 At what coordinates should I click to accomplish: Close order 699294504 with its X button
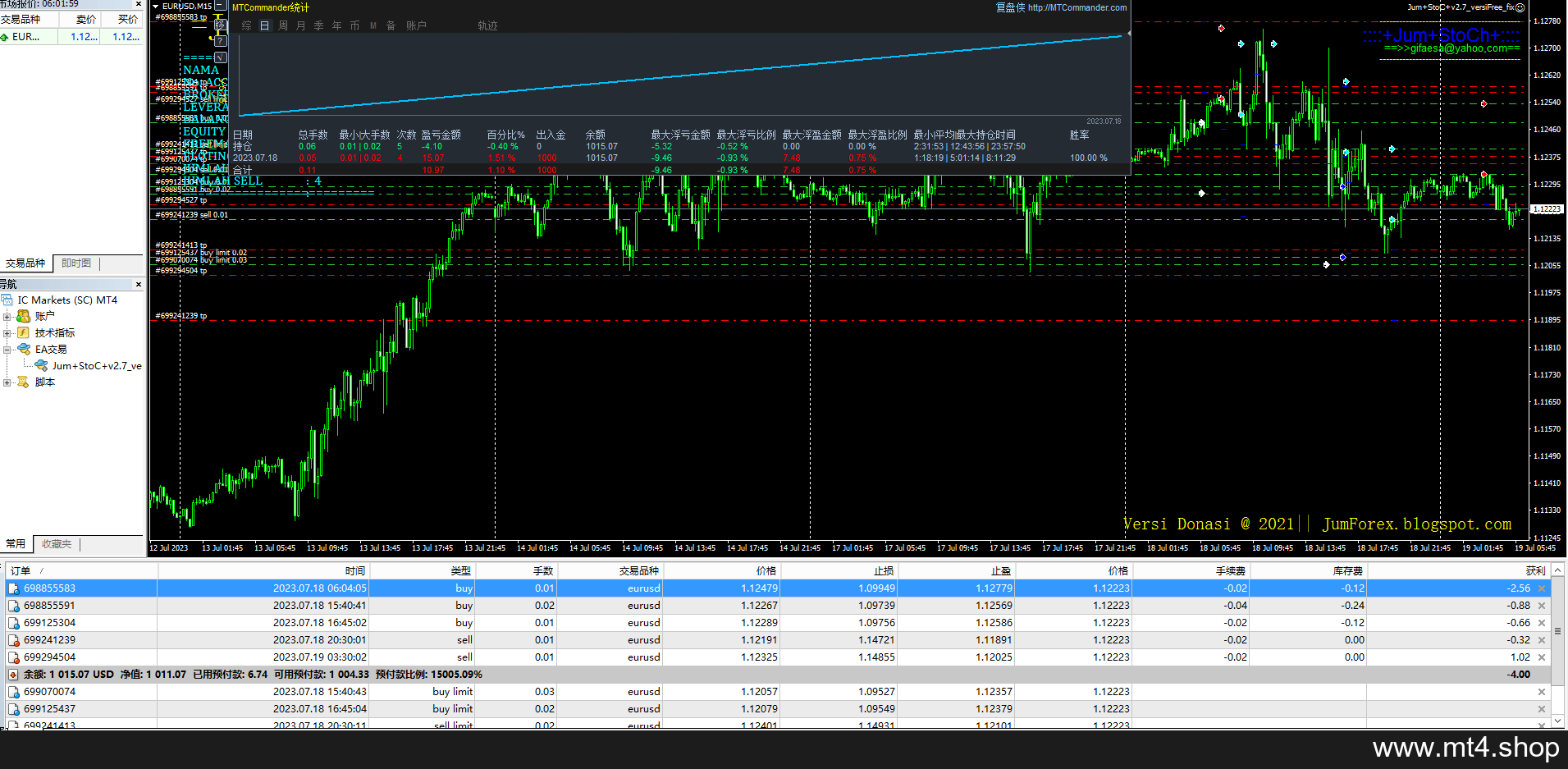click(x=1542, y=657)
